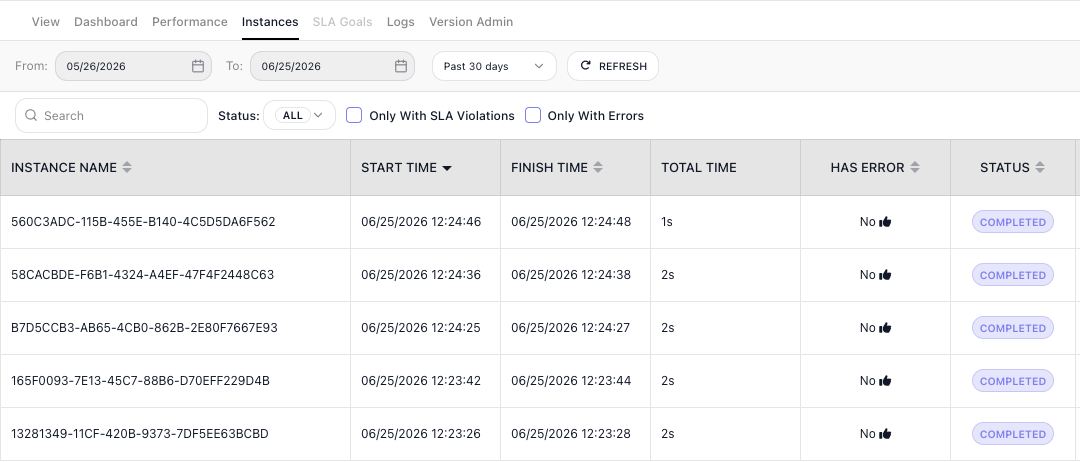Open the SLA Goals tab
1080x462 pixels.
click(342, 22)
